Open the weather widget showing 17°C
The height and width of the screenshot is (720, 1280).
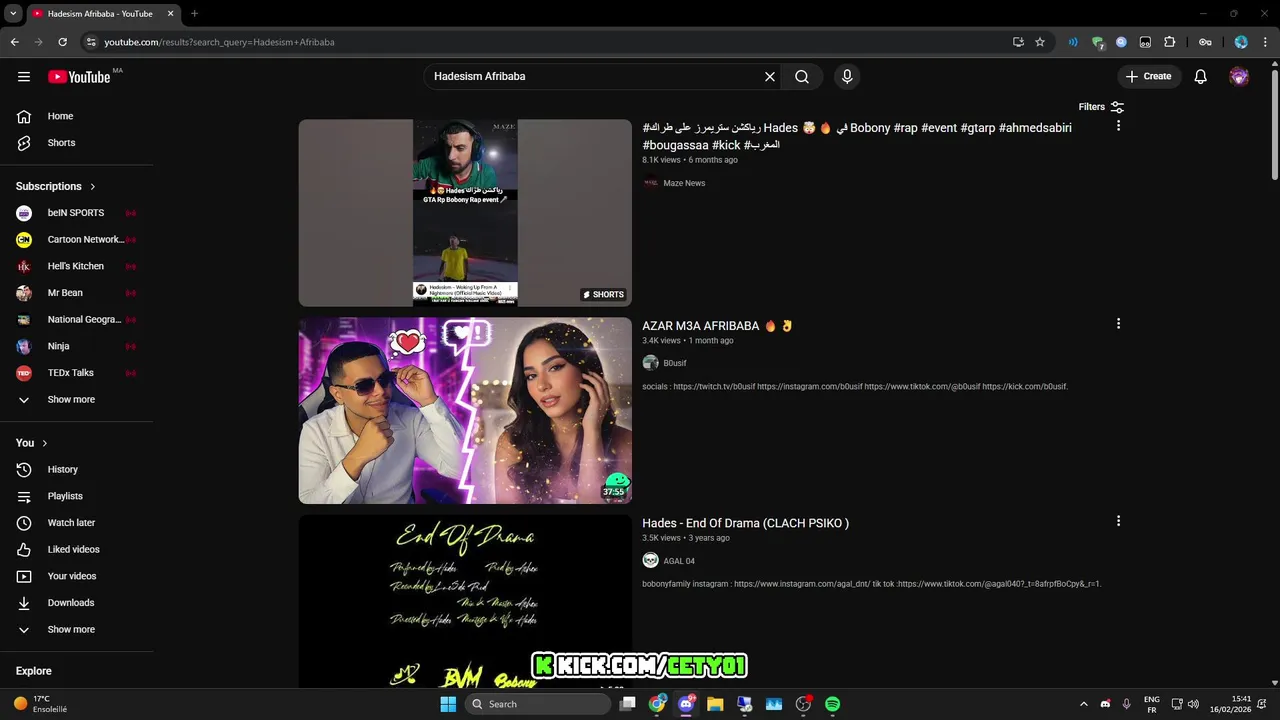(40, 704)
